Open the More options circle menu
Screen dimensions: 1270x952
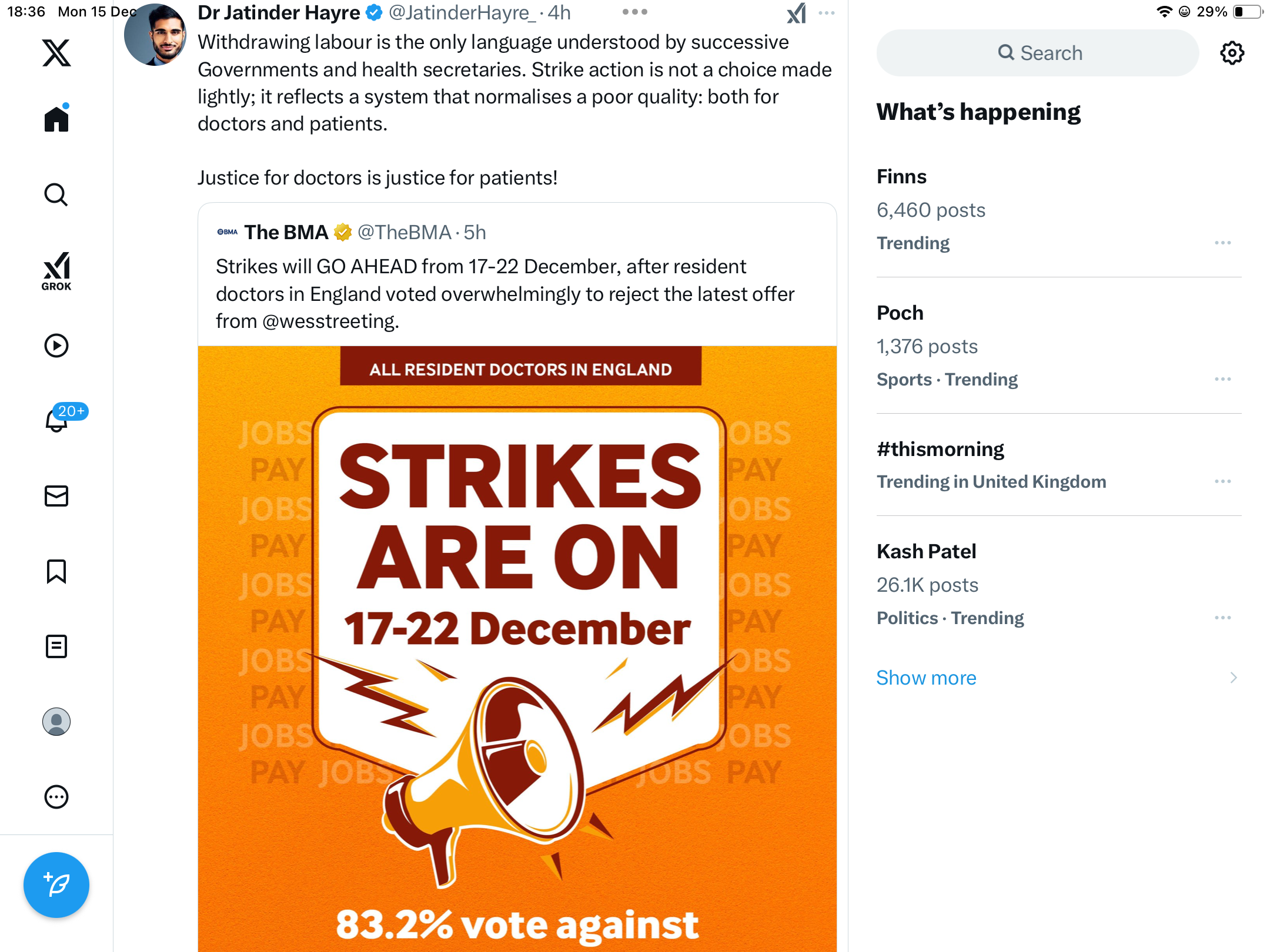[56, 797]
